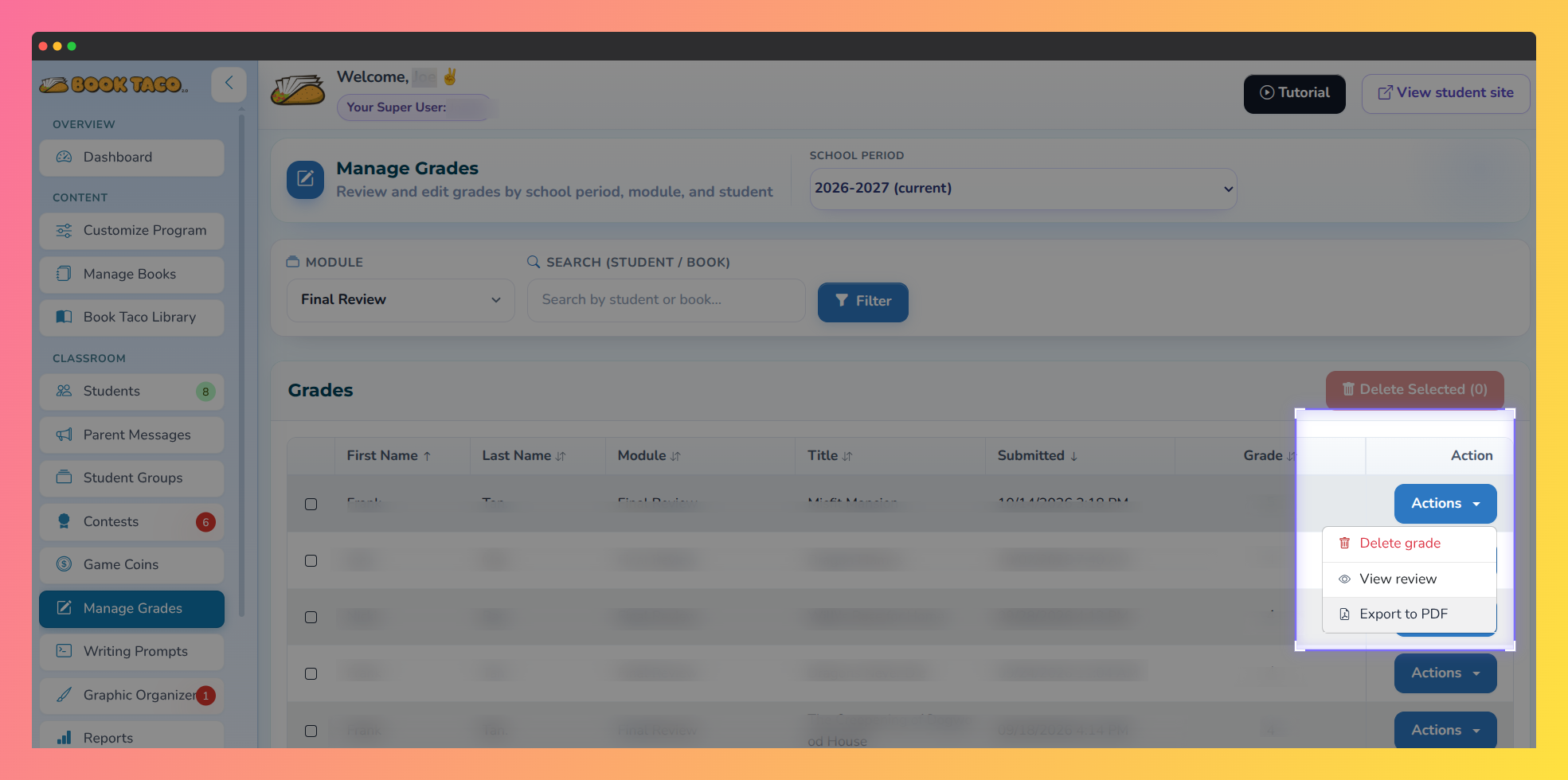Viewport: 1568px width, 780px height.
Task: Open Book Taco Library
Action: tap(131, 317)
